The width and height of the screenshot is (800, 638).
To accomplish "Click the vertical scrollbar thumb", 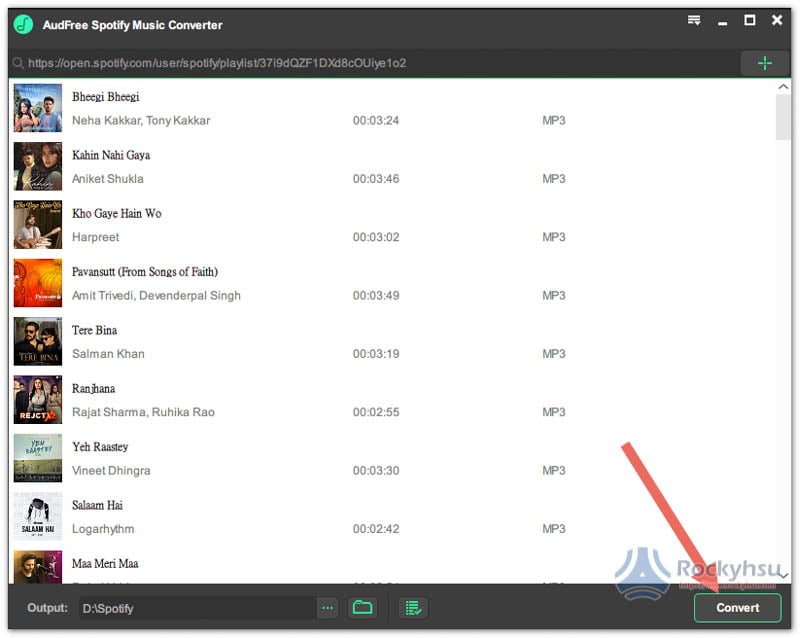I will (783, 117).
